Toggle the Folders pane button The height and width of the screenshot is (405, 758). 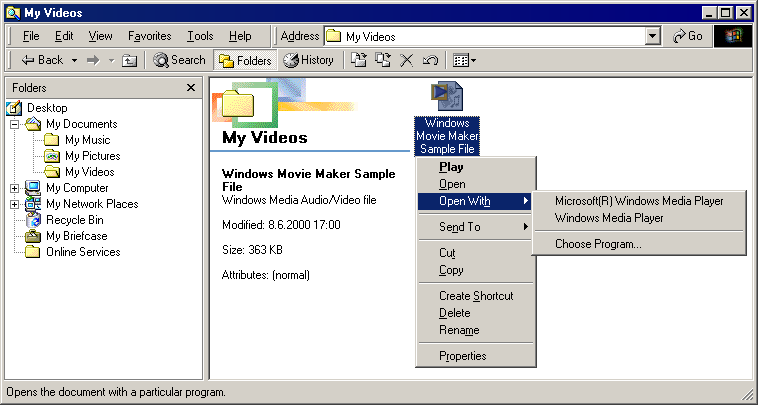pyautogui.click(x=245, y=60)
